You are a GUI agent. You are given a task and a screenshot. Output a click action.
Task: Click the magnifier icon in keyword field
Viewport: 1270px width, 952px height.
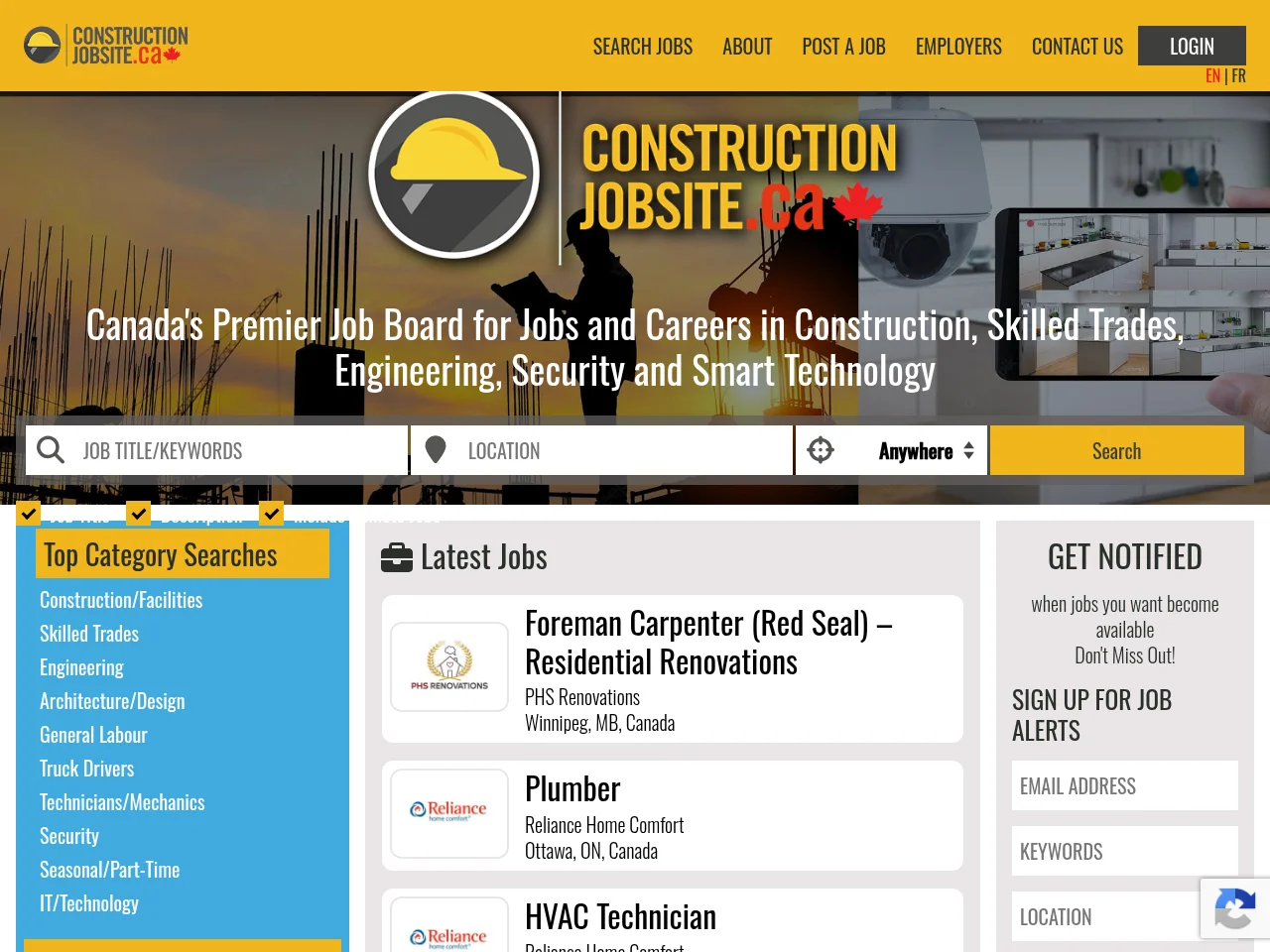(x=51, y=450)
